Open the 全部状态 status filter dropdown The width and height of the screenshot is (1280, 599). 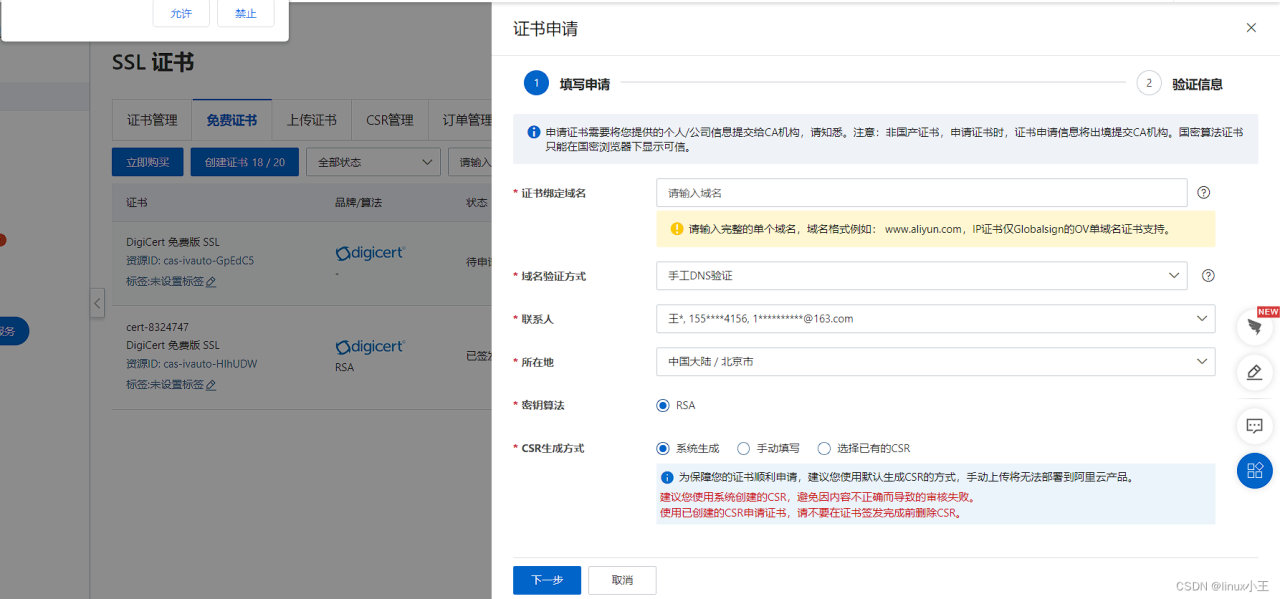click(373, 161)
